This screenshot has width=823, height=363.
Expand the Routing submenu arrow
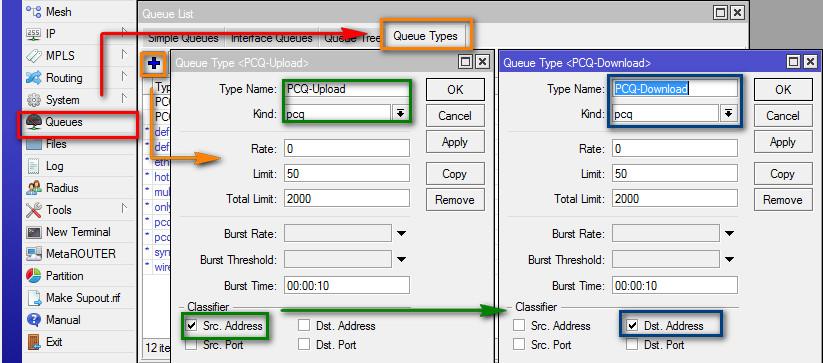pos(124,77)
